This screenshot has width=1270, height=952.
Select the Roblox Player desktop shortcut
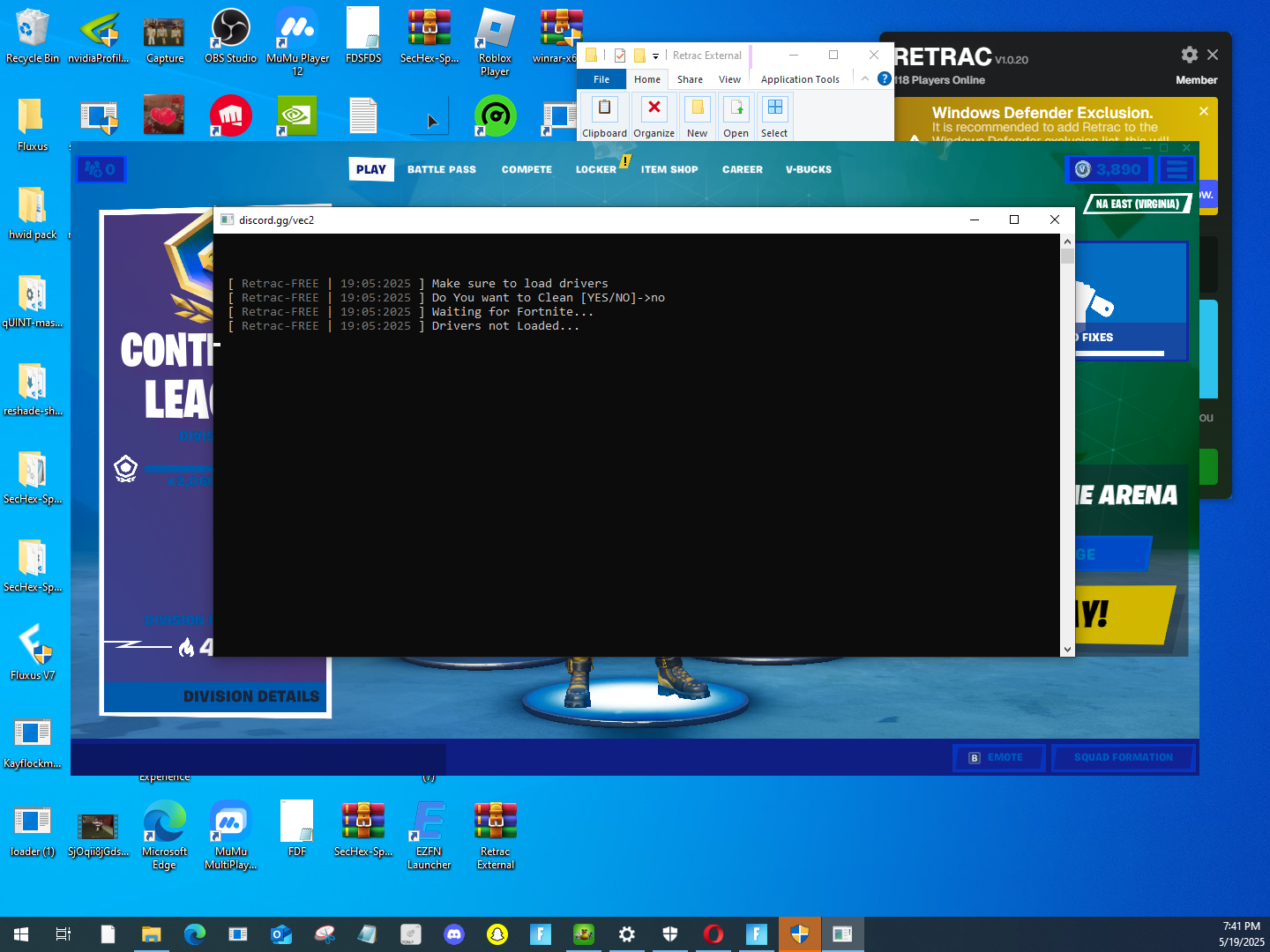(495, 41)
